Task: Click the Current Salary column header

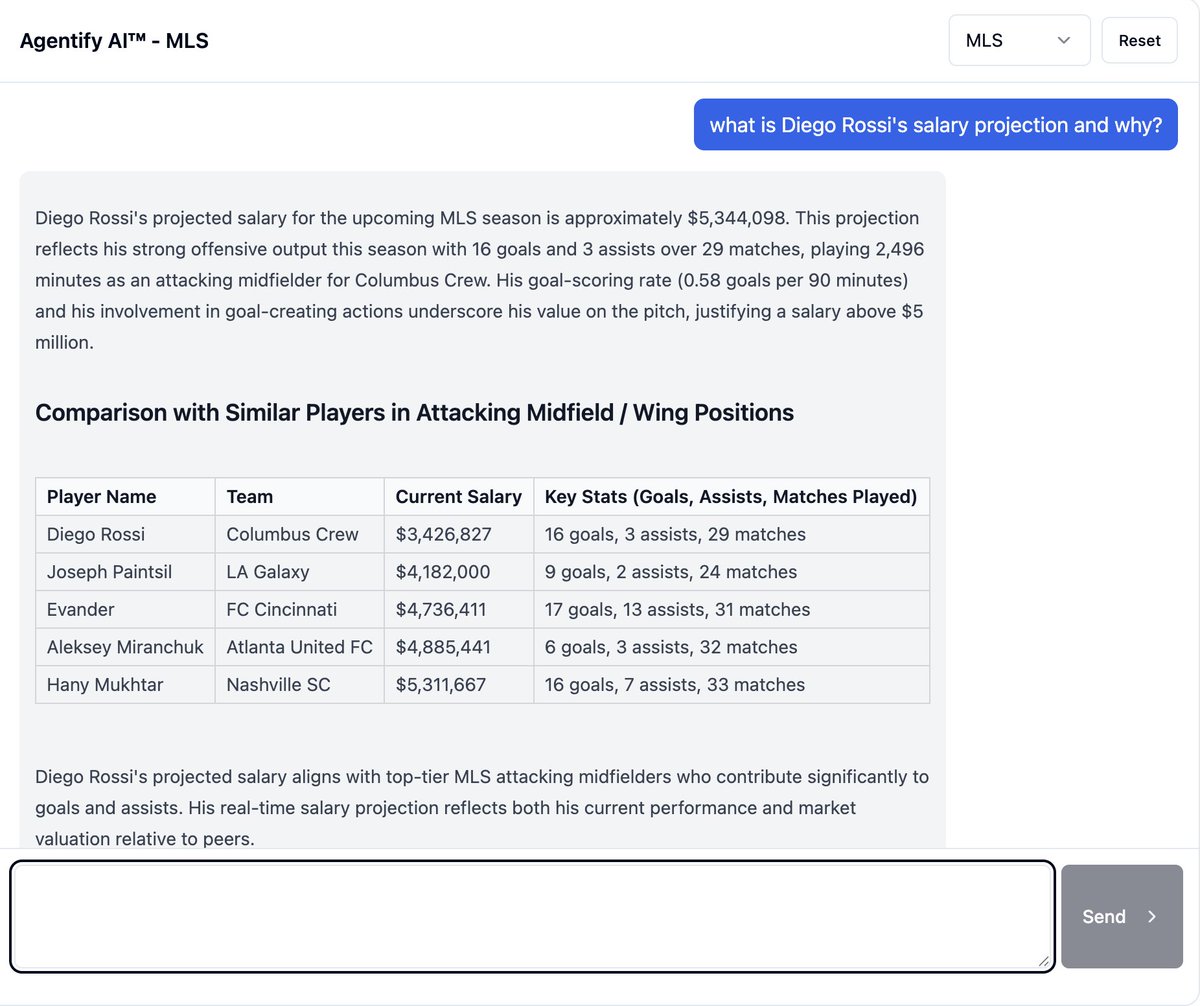Action: (x=458, y=496)
